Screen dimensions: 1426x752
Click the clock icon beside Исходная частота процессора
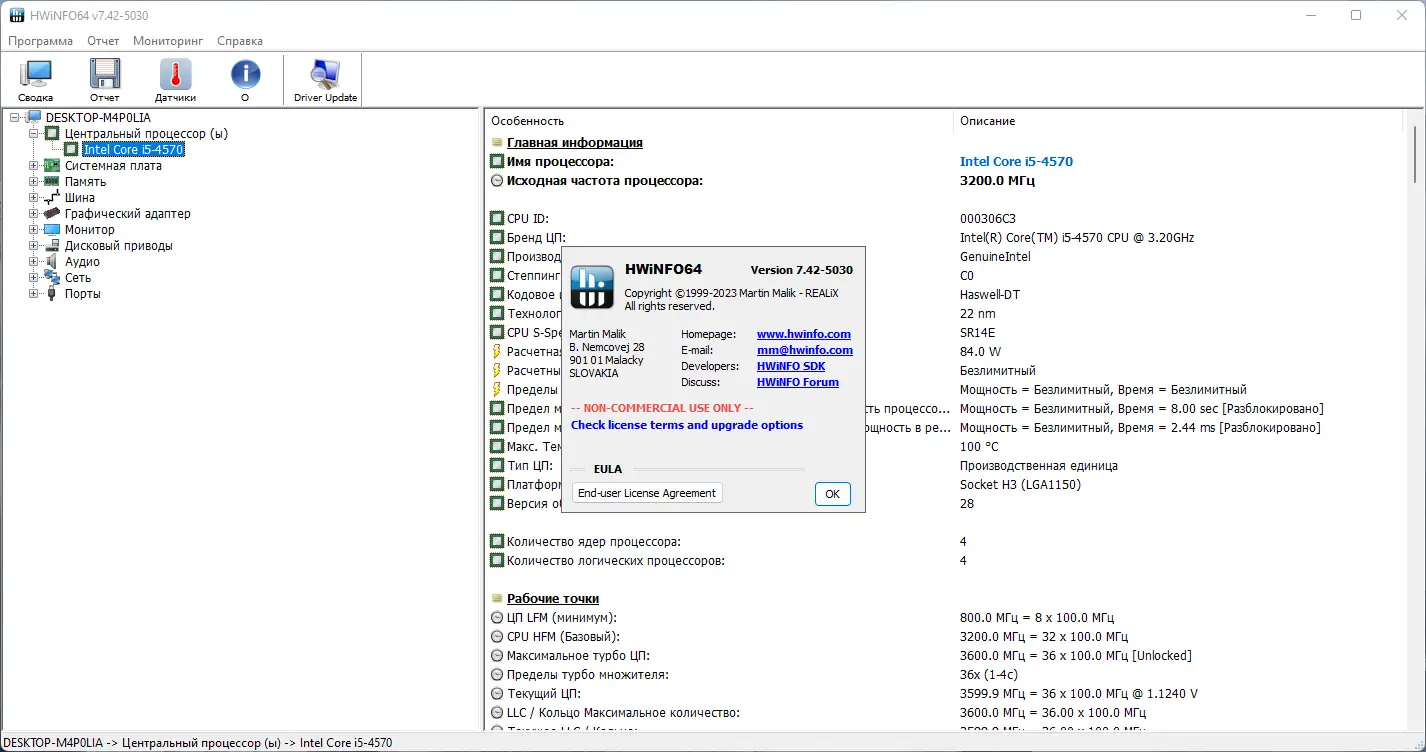click(497, 181)
